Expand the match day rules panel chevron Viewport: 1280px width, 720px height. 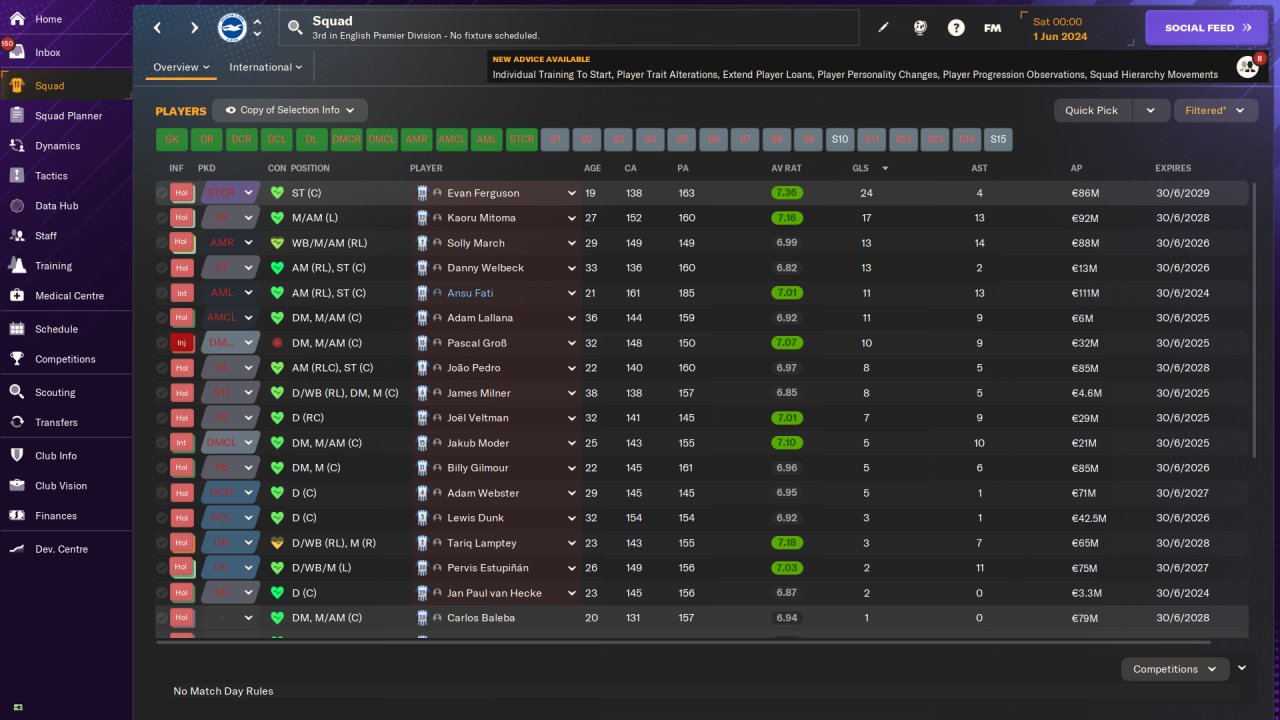(x=1242, y=668)
